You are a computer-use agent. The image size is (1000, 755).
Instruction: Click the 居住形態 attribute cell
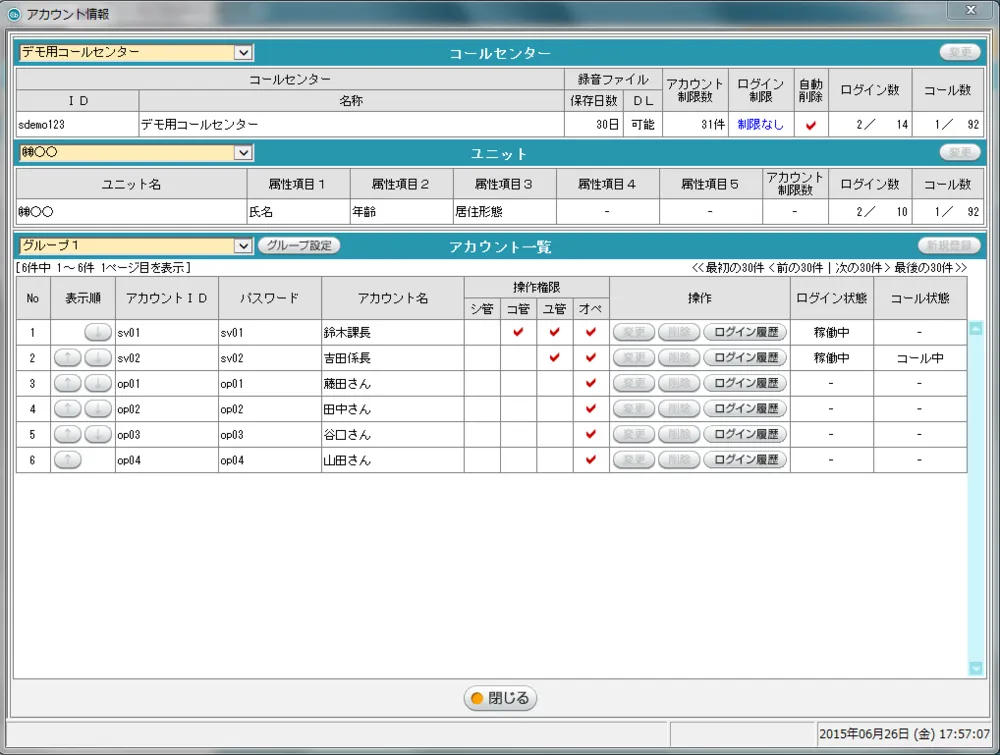504,212
